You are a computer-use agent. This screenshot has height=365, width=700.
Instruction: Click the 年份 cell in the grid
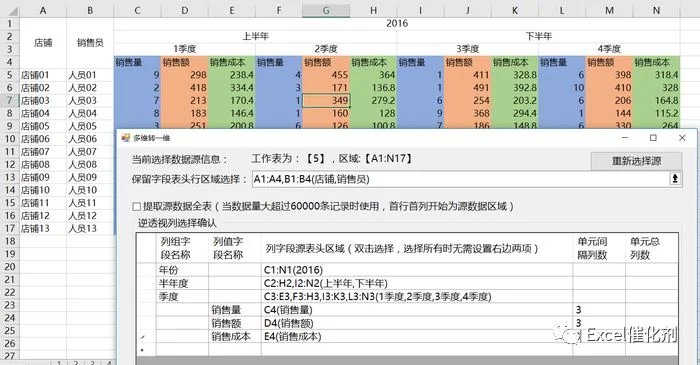(182, 270)
